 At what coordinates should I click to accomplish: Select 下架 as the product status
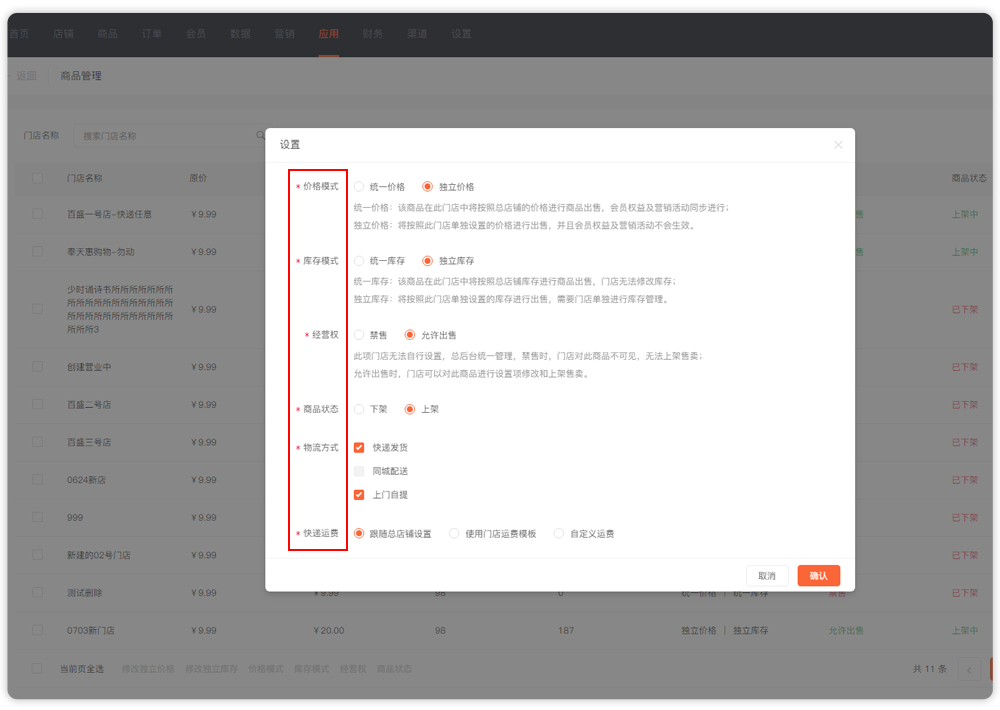click(x=359, y=409)
